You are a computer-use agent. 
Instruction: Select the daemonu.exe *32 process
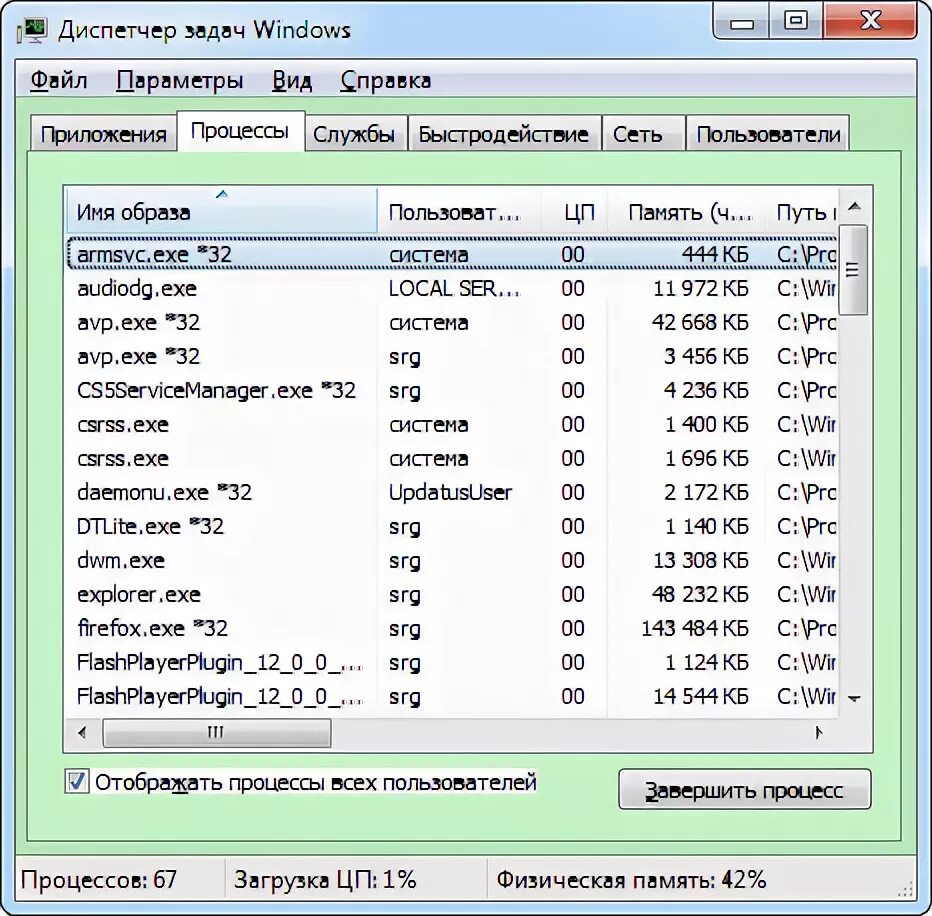click(x=452, y=492)
